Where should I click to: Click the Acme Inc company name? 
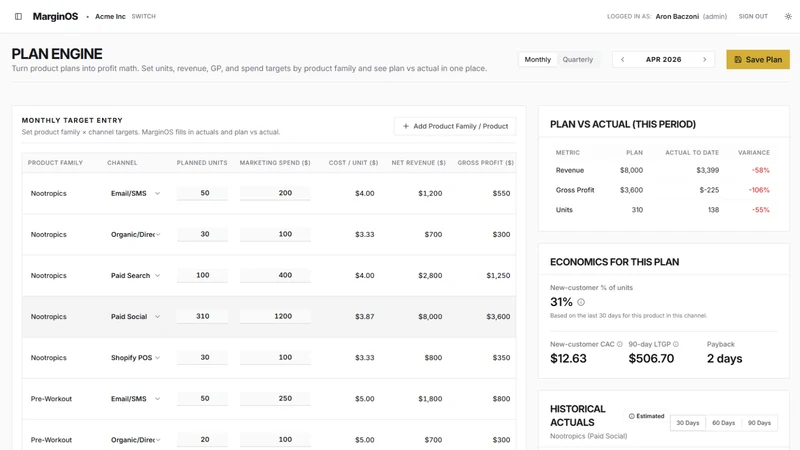[x=110, y=16]
